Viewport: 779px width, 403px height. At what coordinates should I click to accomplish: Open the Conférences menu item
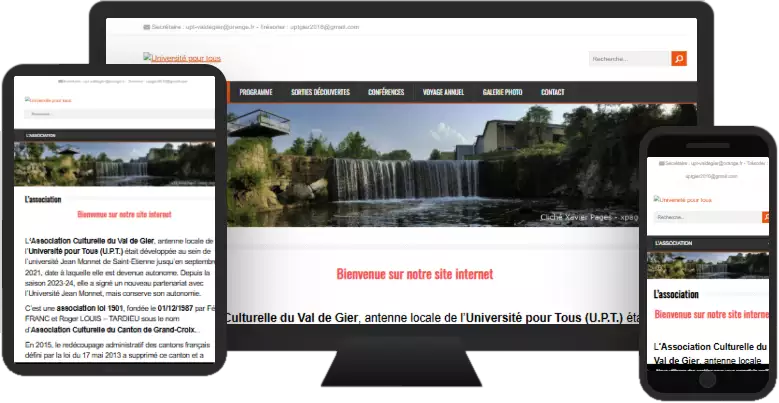pos(386,92)
